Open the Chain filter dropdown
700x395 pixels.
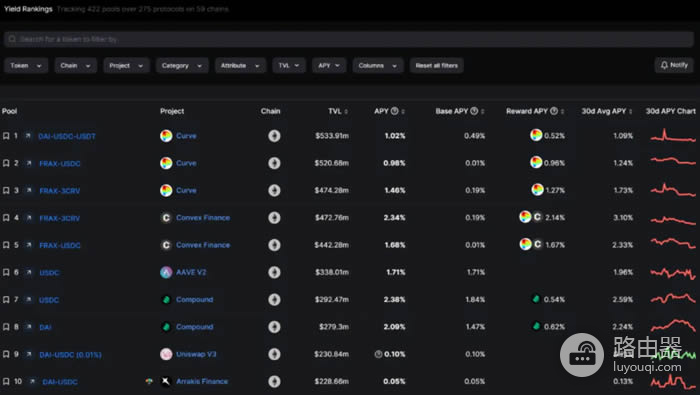coord(75,66)
